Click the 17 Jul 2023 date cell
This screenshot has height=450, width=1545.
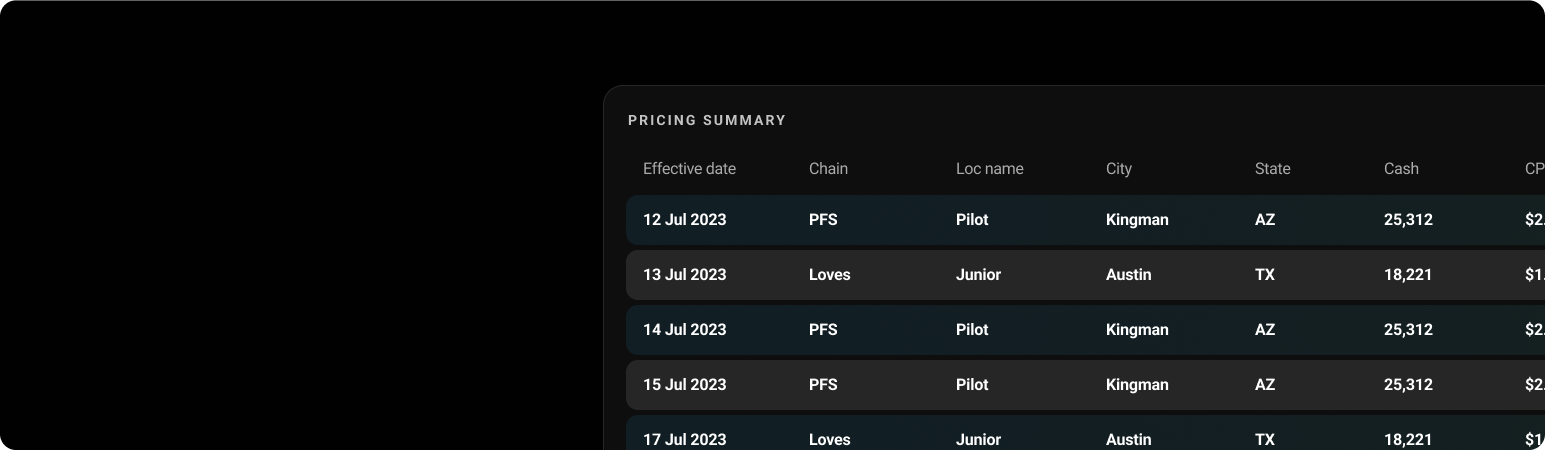coord(684,439)
